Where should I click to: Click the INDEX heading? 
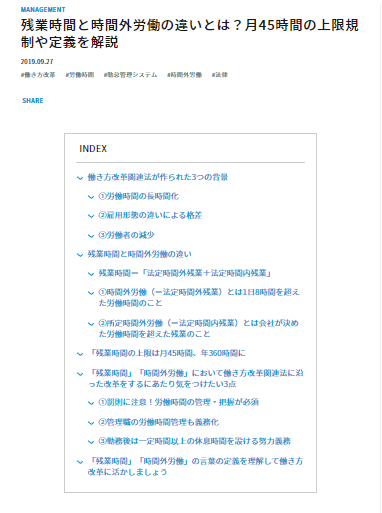[x=93, y=149]
